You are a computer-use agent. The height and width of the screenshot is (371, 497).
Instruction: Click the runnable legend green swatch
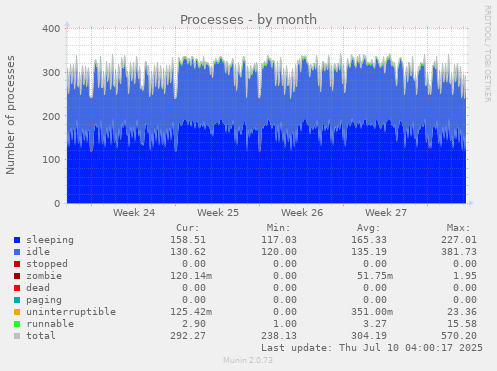(x=17, y=324)
